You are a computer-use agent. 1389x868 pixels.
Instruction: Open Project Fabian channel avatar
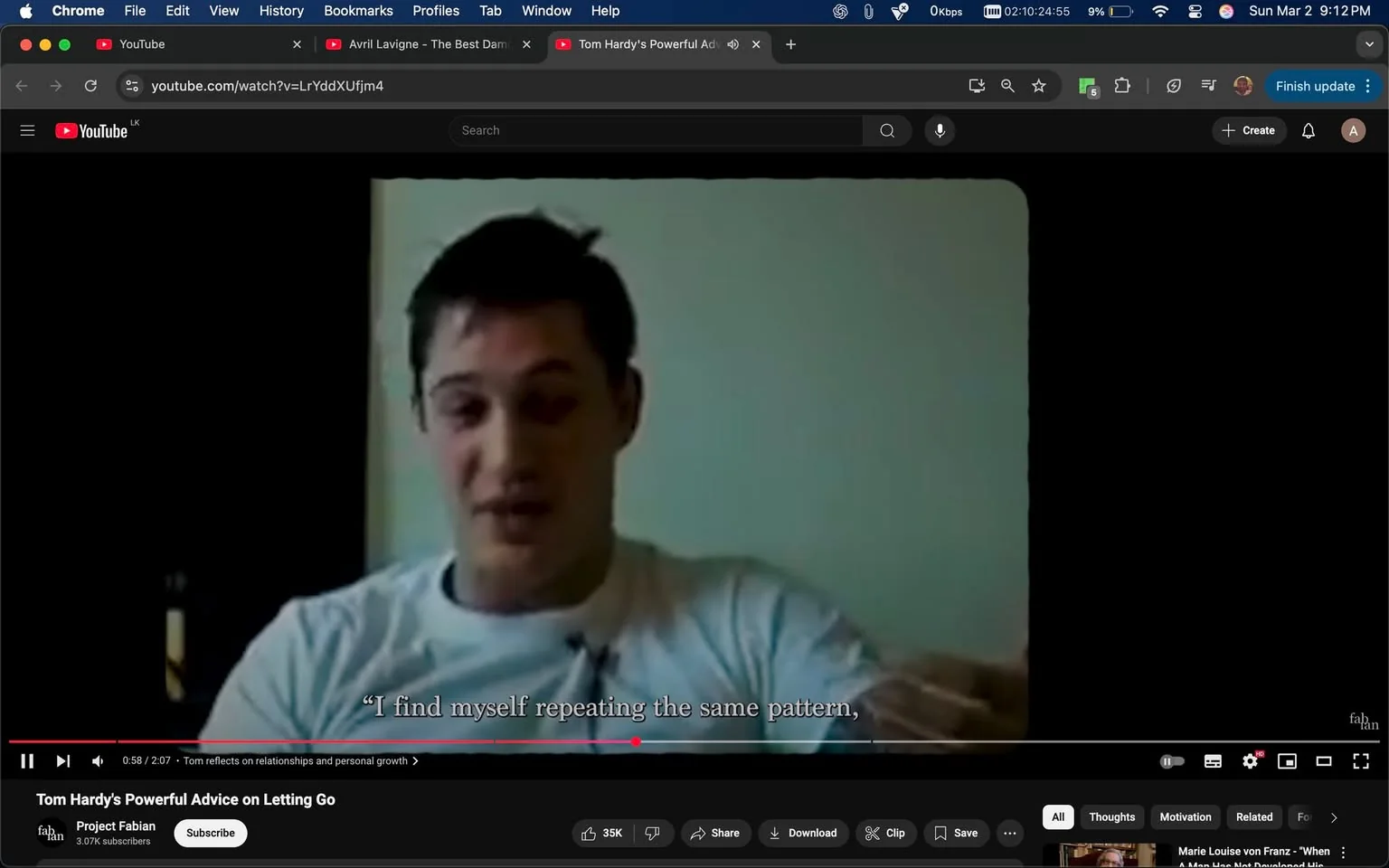point(51,833)
